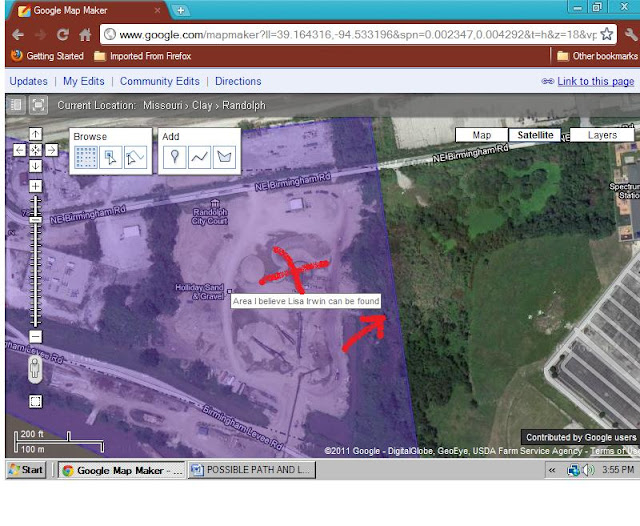Toggle the side panel icon in map header
640x526 pixels.
16,105
